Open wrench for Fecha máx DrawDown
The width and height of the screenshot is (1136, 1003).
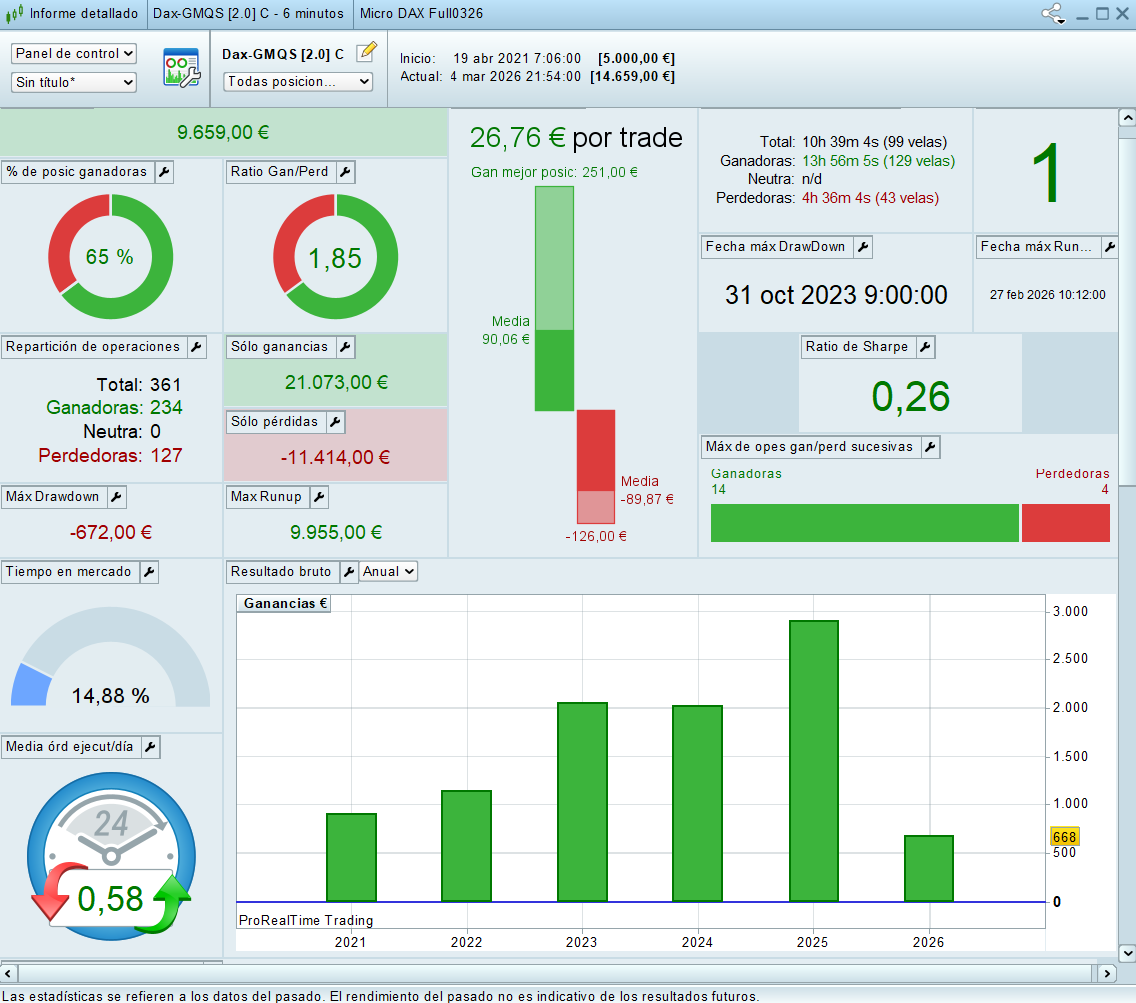tap(862, 247)
